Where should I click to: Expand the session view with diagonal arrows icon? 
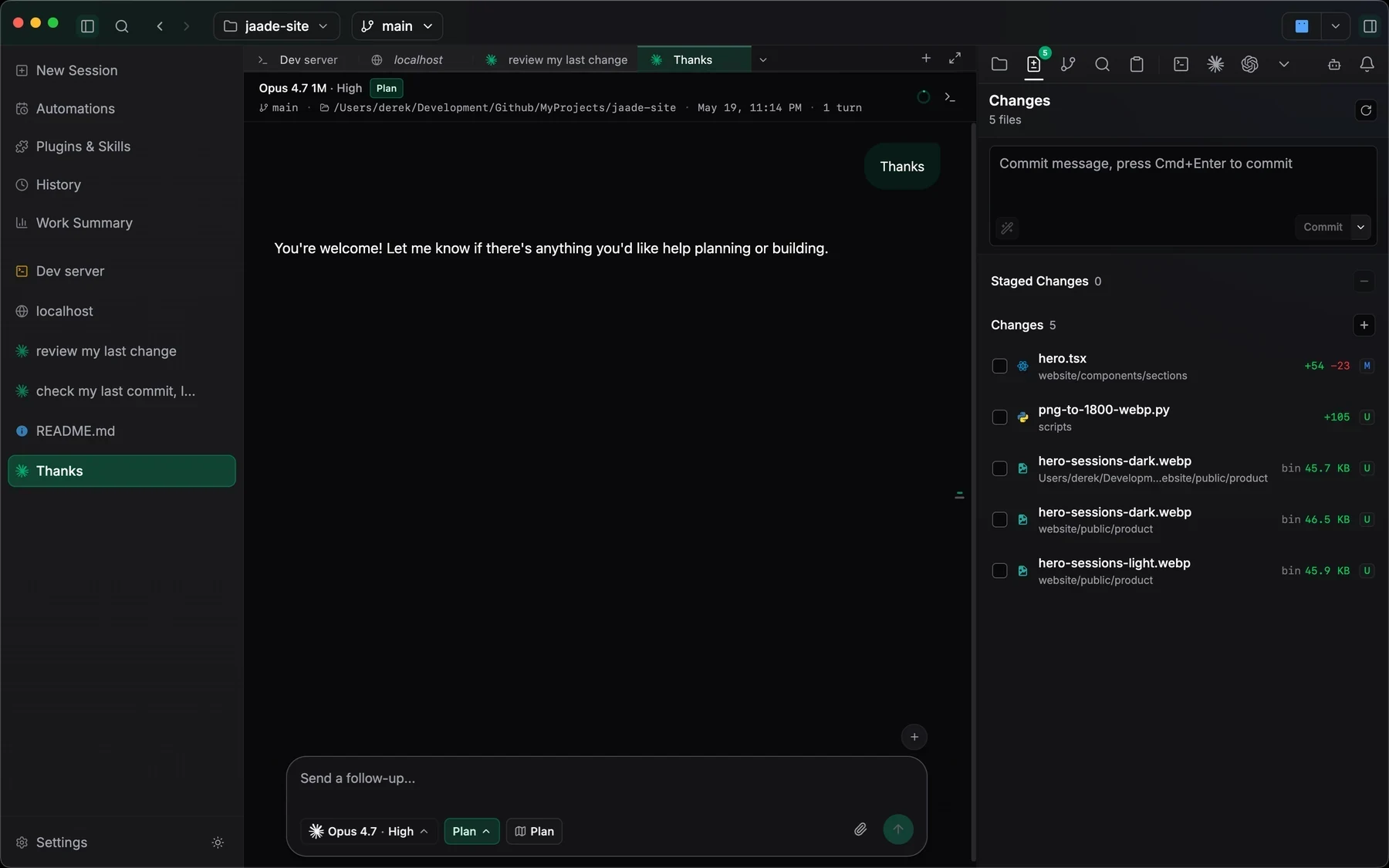pos(955,58)
